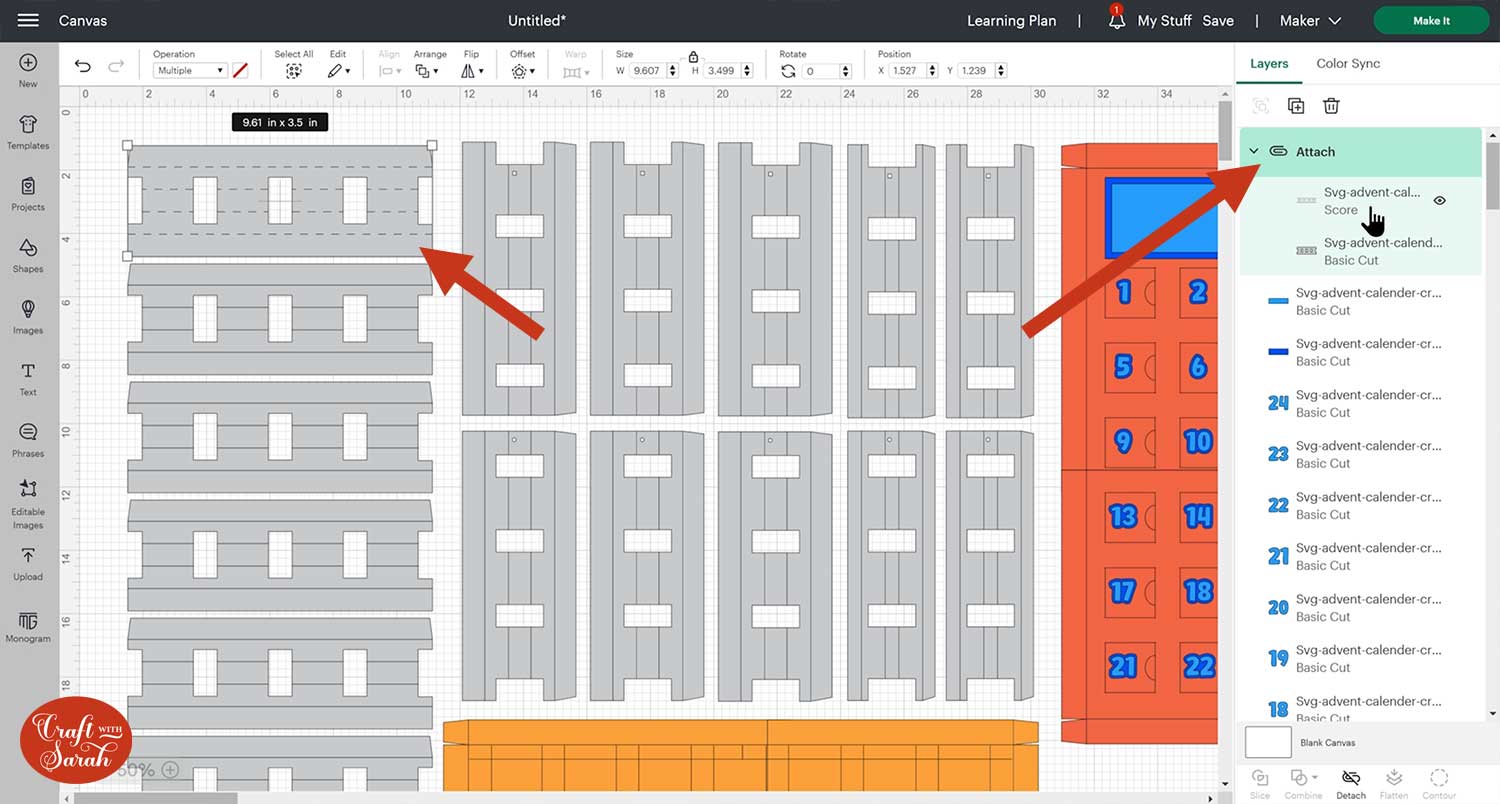
Task: Click the Y position field
Action: point(982,71)
